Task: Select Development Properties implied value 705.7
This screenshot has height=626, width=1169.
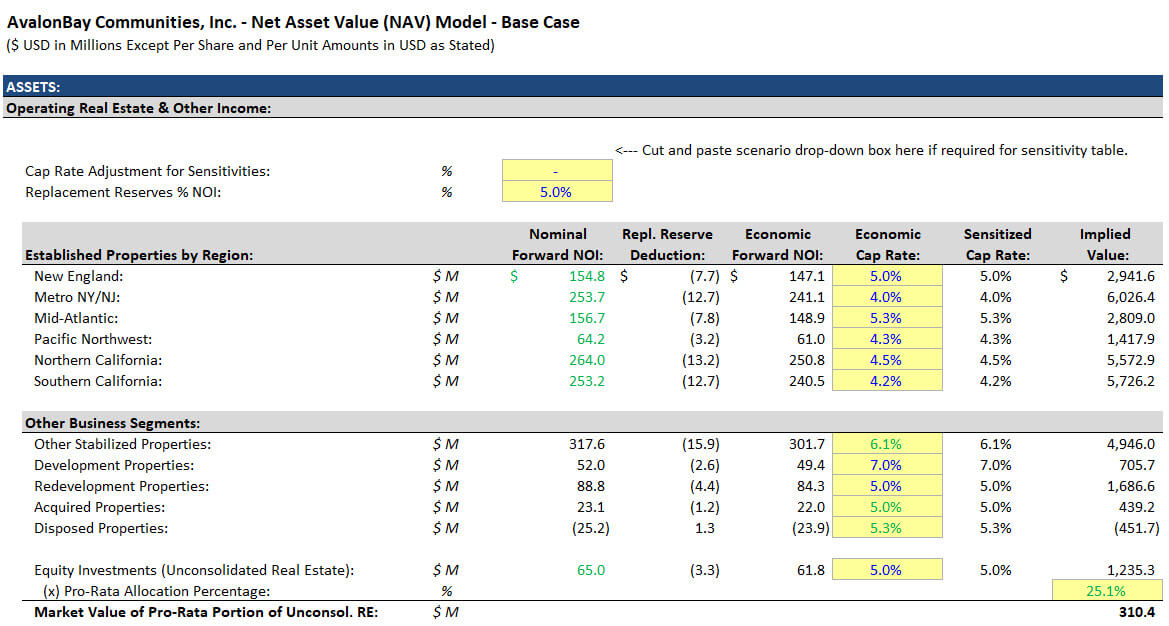Action: [x=1137, y=464]
